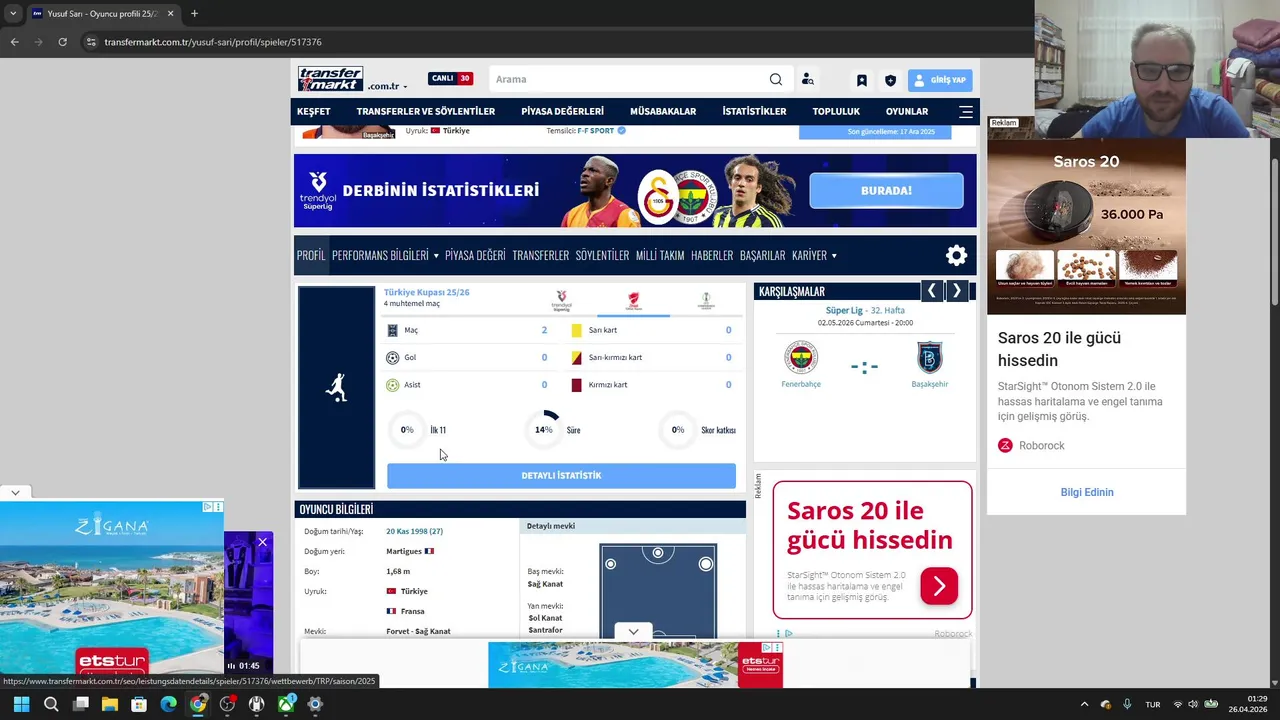
Task: Click the Giriş Yap login button
Action: coord(940,80)
